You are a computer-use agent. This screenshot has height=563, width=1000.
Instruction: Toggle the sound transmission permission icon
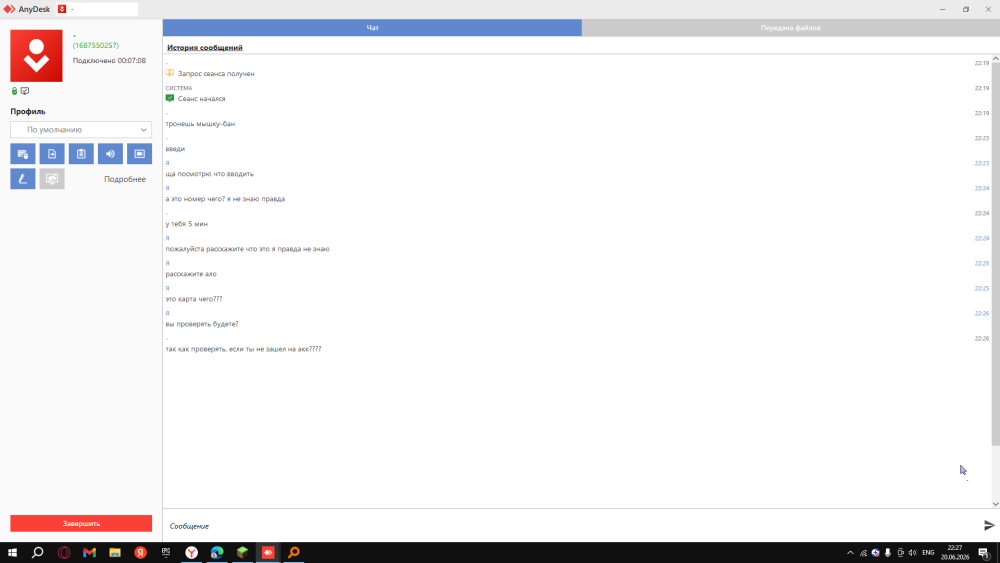110,154
